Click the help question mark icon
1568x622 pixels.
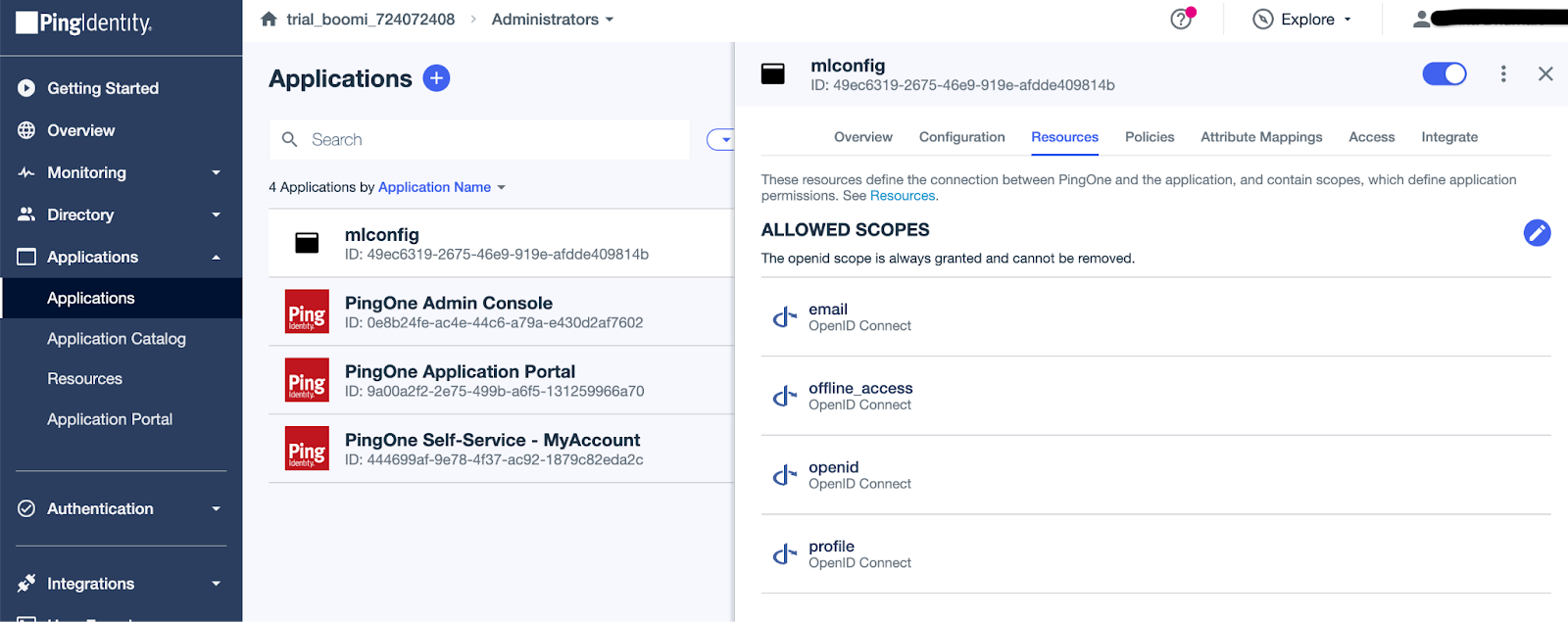pos(1181,20)
